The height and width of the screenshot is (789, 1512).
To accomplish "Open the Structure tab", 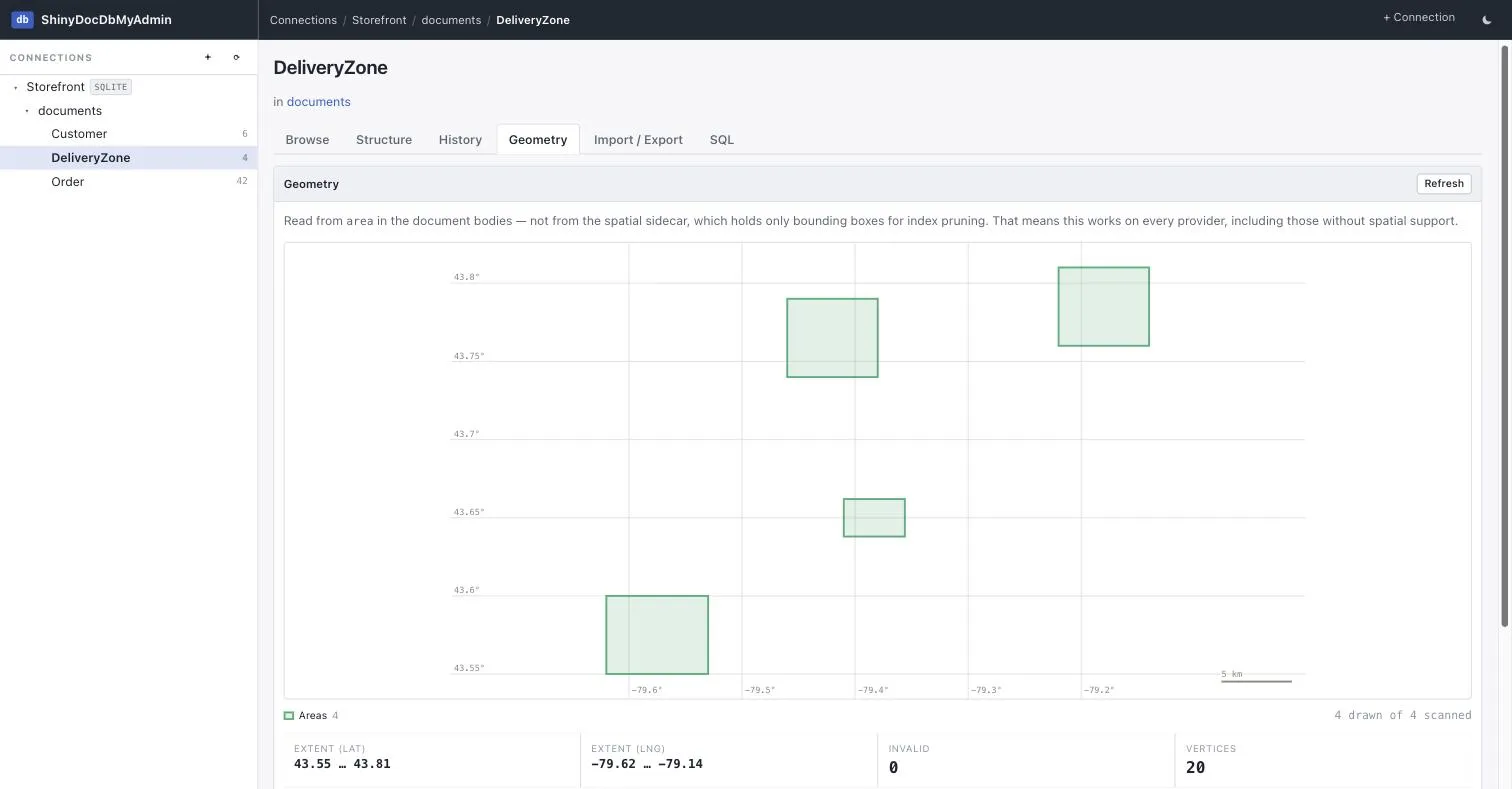I will click(384, 139).
